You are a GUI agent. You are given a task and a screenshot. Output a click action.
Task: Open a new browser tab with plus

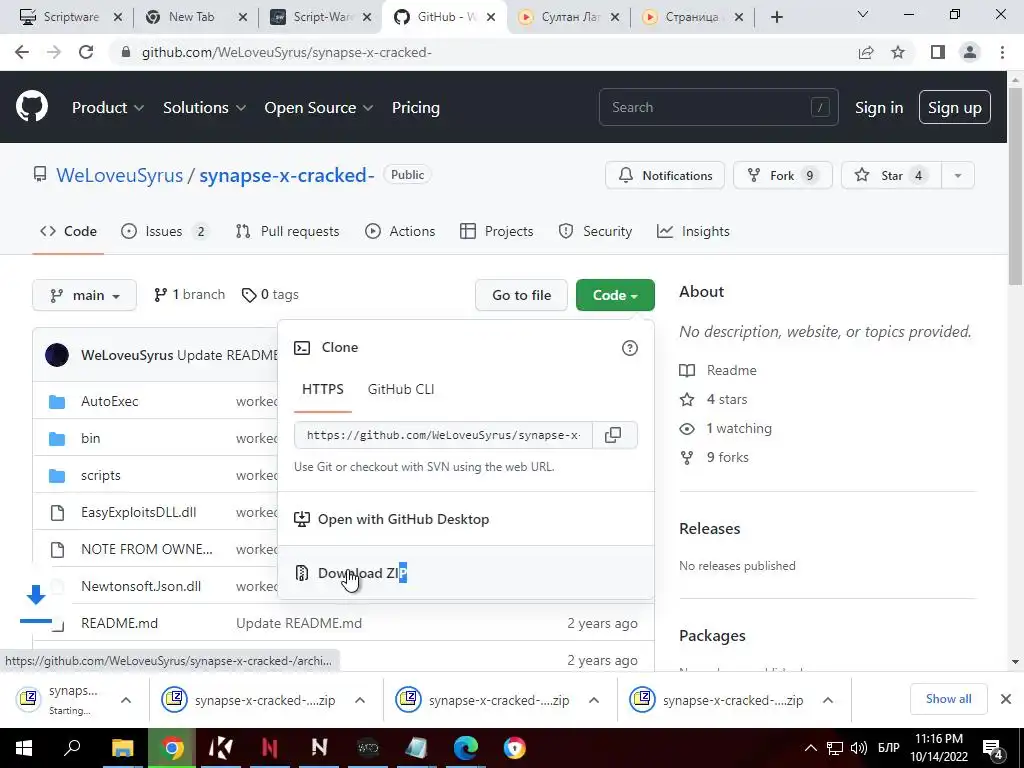pyautogui.click(x=776, y=18)
